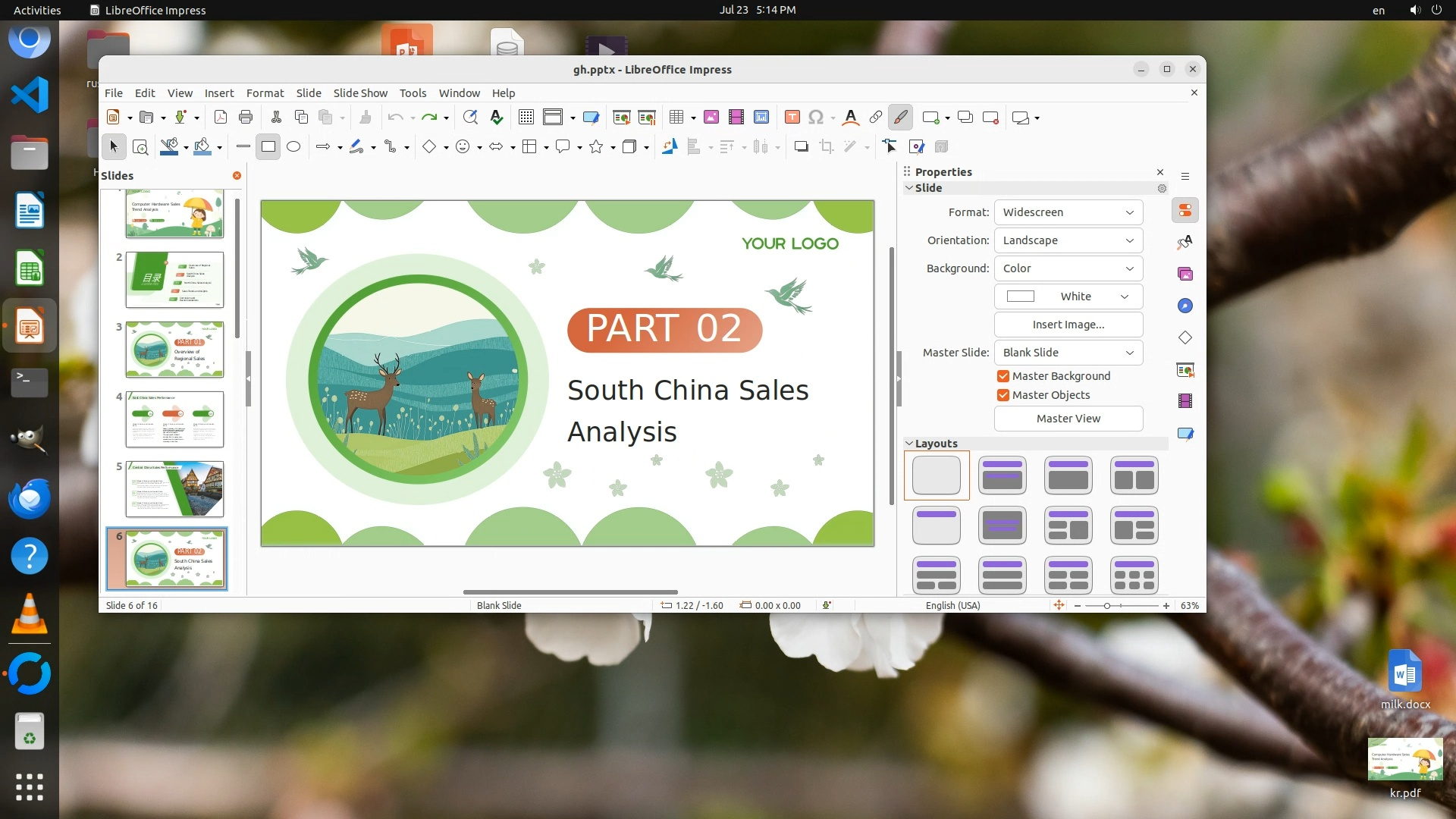
Task: Click the Master View button
Action: 1068,419
